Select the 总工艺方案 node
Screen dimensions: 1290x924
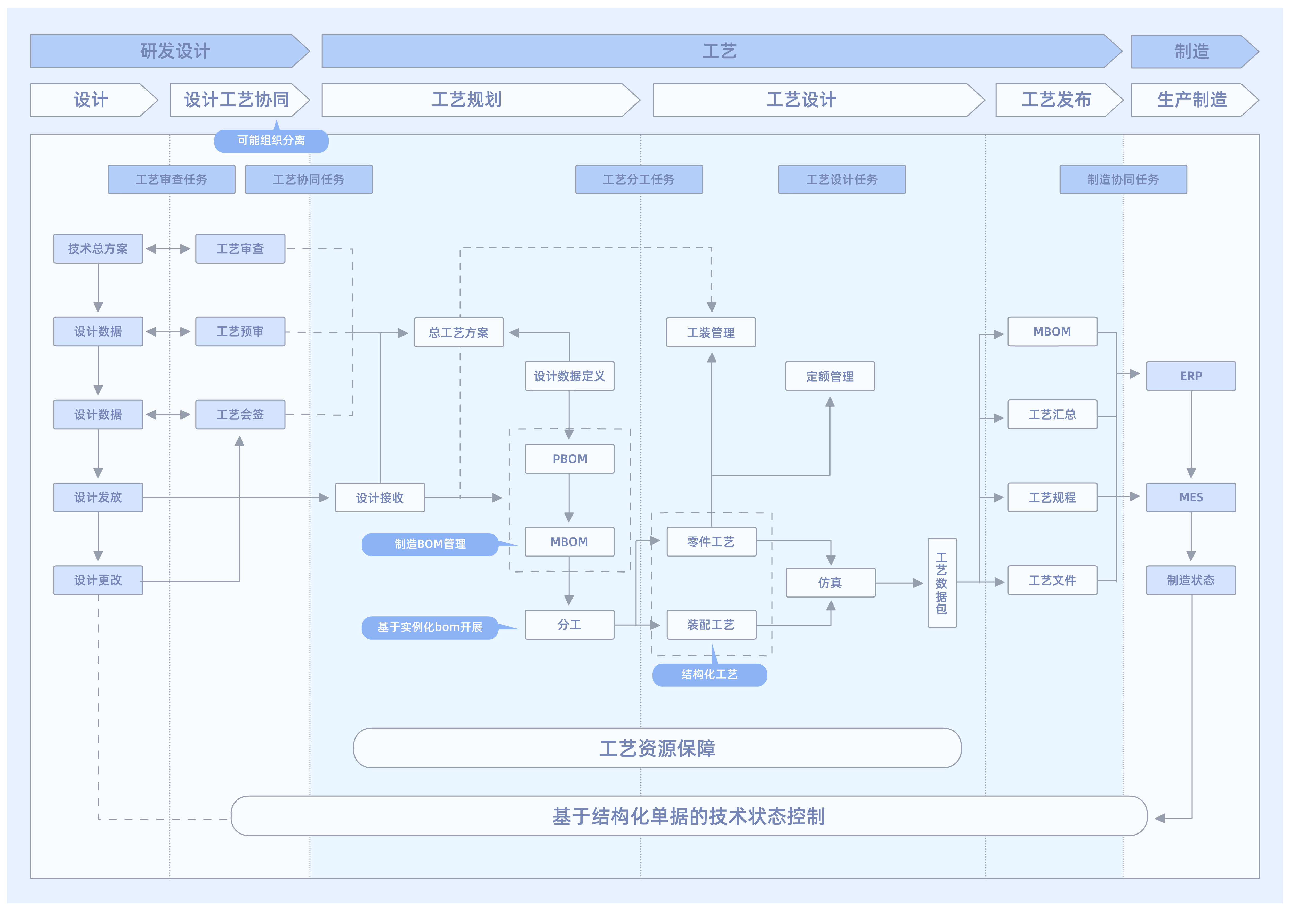(x=458, y=333)
